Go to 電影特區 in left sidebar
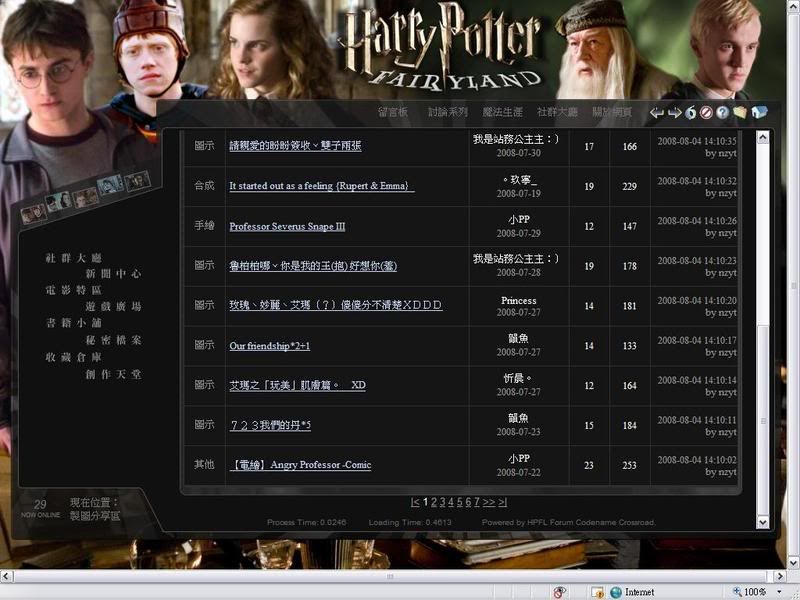Image resolution: width=800 pixels, height=600 pixels. pos(73,290)
